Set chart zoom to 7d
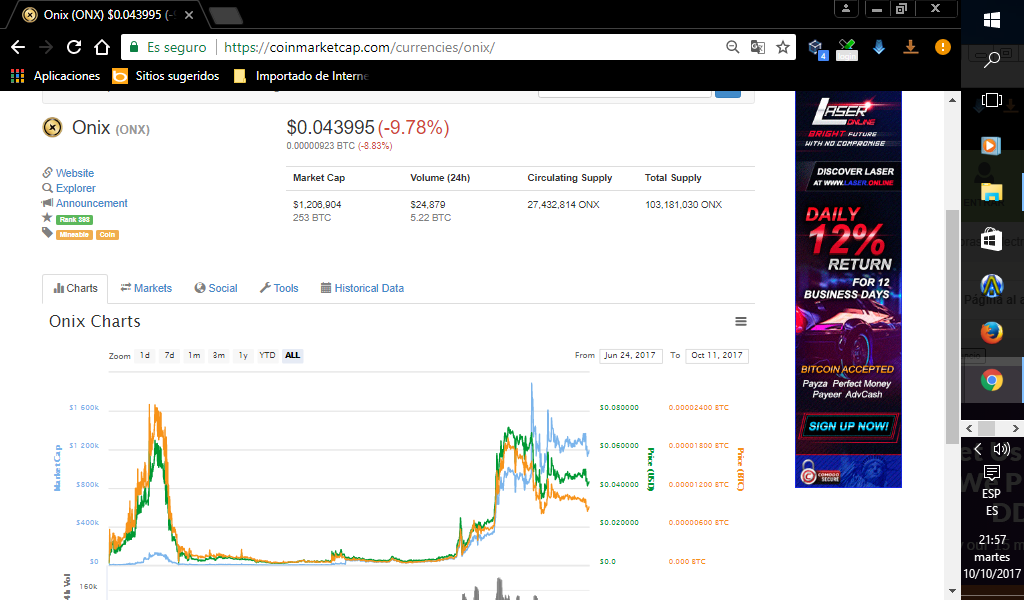The height and width of the screenshot is (600, 1024). click(169, 356)
